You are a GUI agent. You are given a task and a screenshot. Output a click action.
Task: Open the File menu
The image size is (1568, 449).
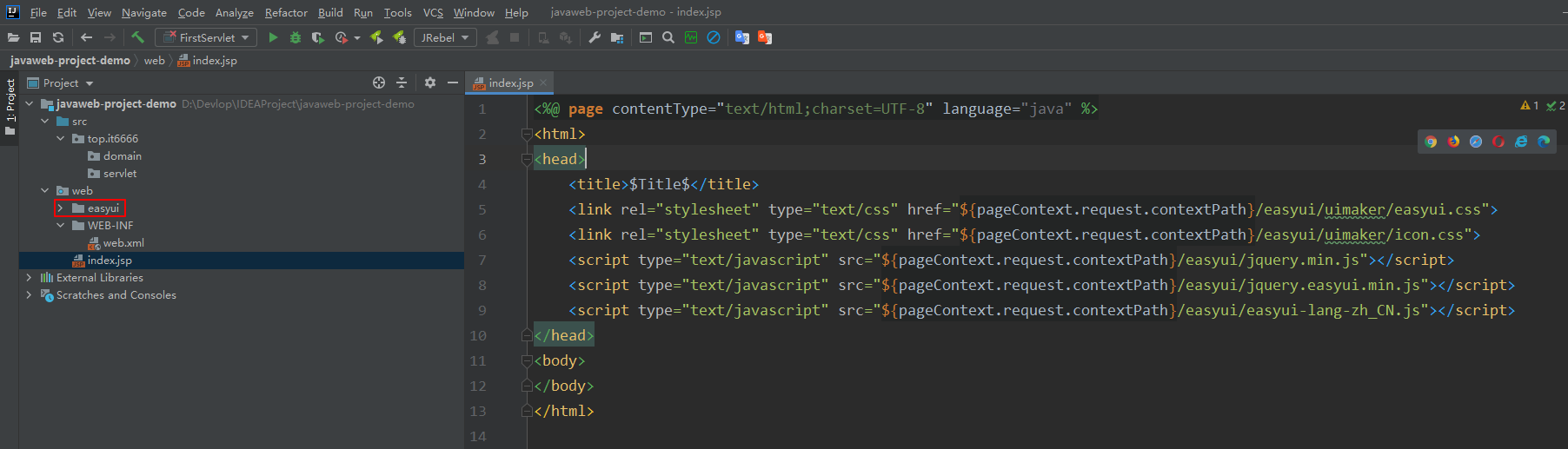coord(38,12)
